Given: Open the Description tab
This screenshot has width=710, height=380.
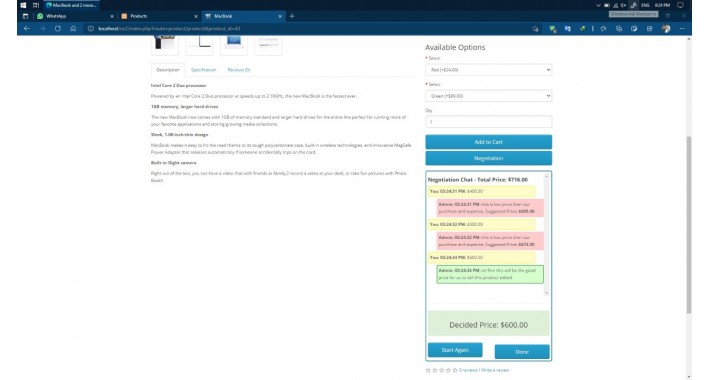Looking at the screenshot, I should click(x=168, y=70).
